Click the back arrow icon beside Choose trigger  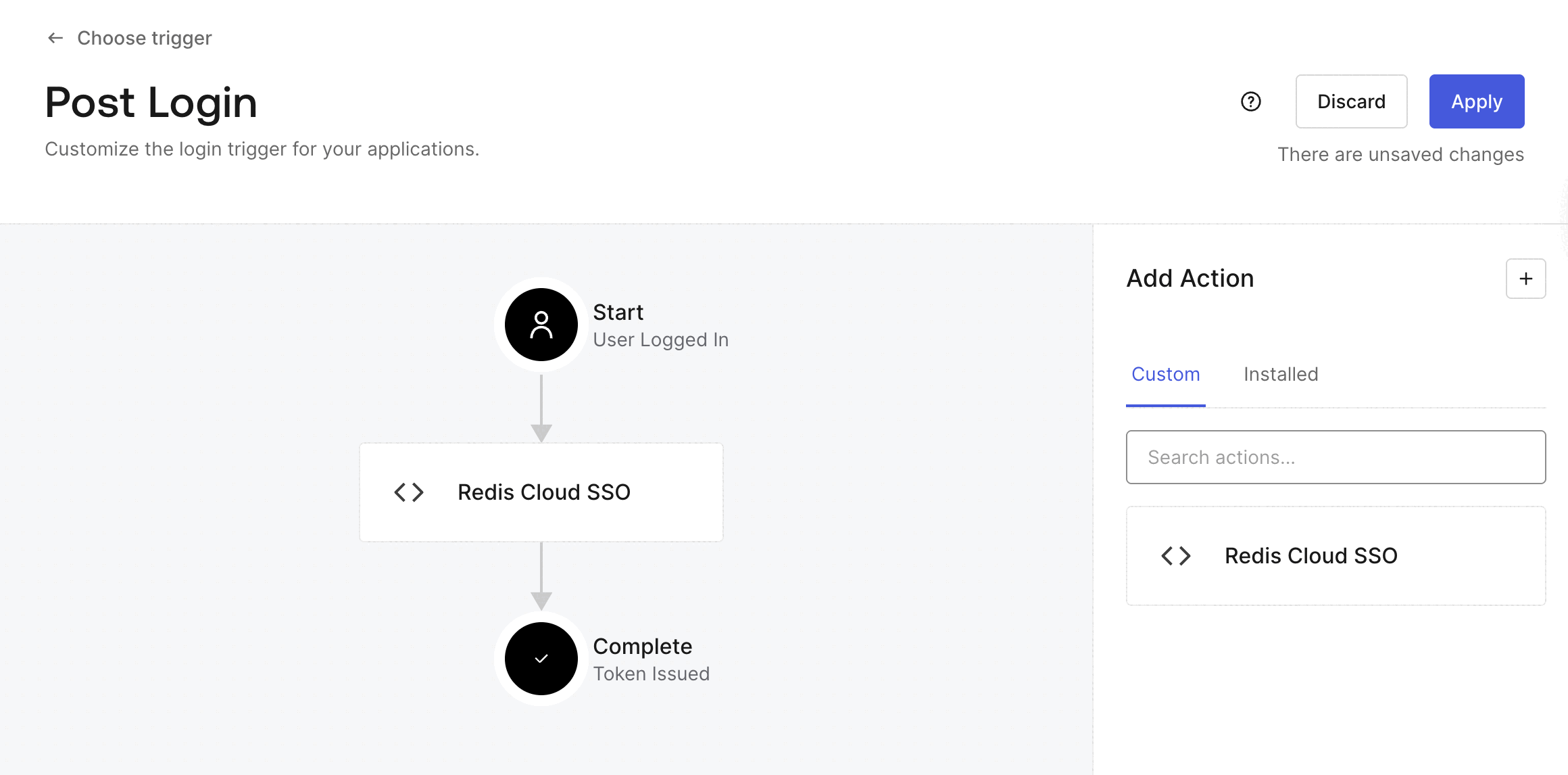pyautogui.click(x=55, y=38)
